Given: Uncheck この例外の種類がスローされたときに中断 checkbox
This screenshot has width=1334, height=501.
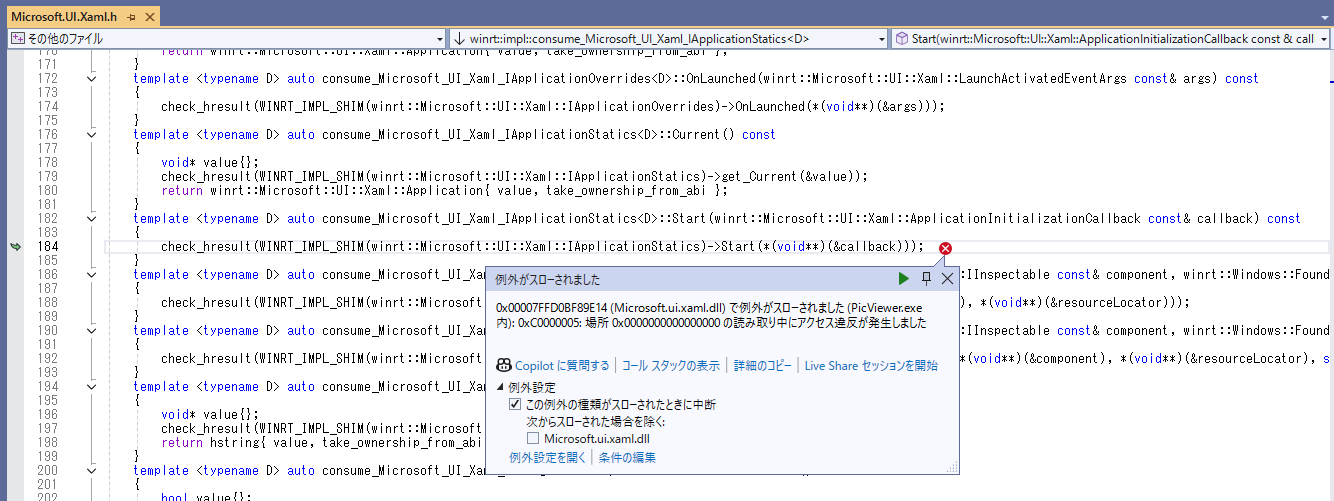Looking at the screenshot, I should (x=515, y=405).
